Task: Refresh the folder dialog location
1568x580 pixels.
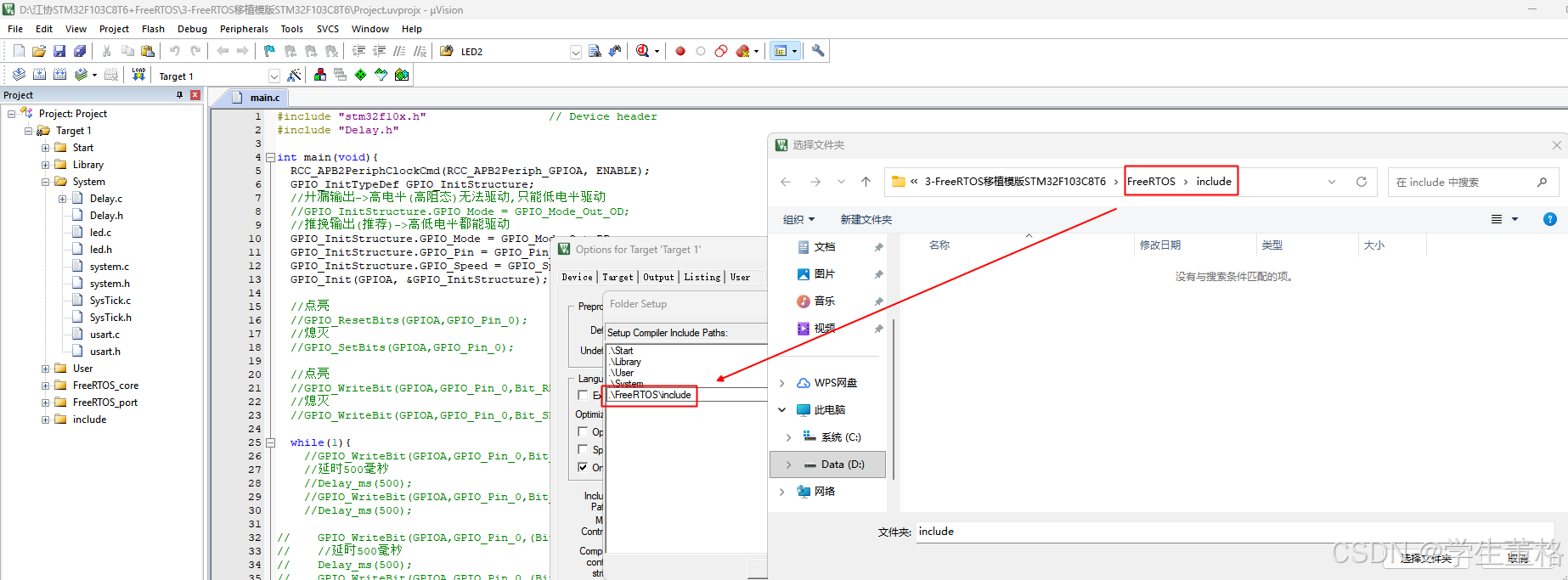Action: tap(1362, 182)
